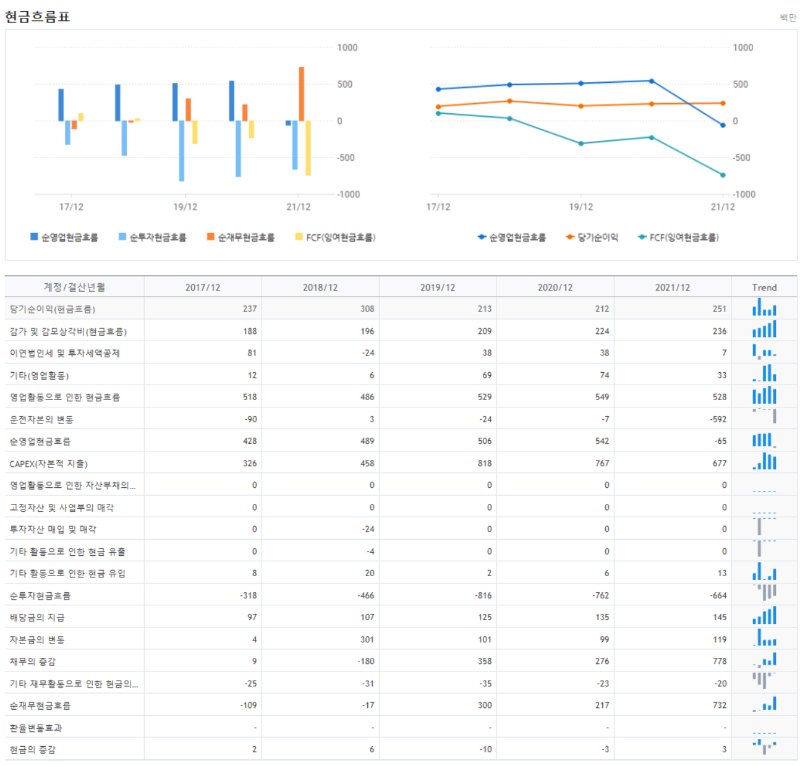Viewport: 800px width, 766px height.
Task: Select the 운전자본의 변동 row label
Action: (x=41, y=419)
